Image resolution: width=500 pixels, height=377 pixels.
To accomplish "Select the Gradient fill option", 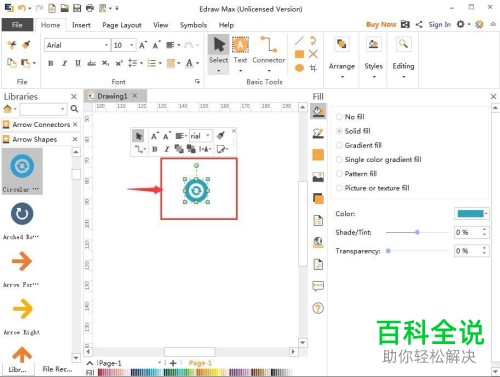I will coord(359,145).
